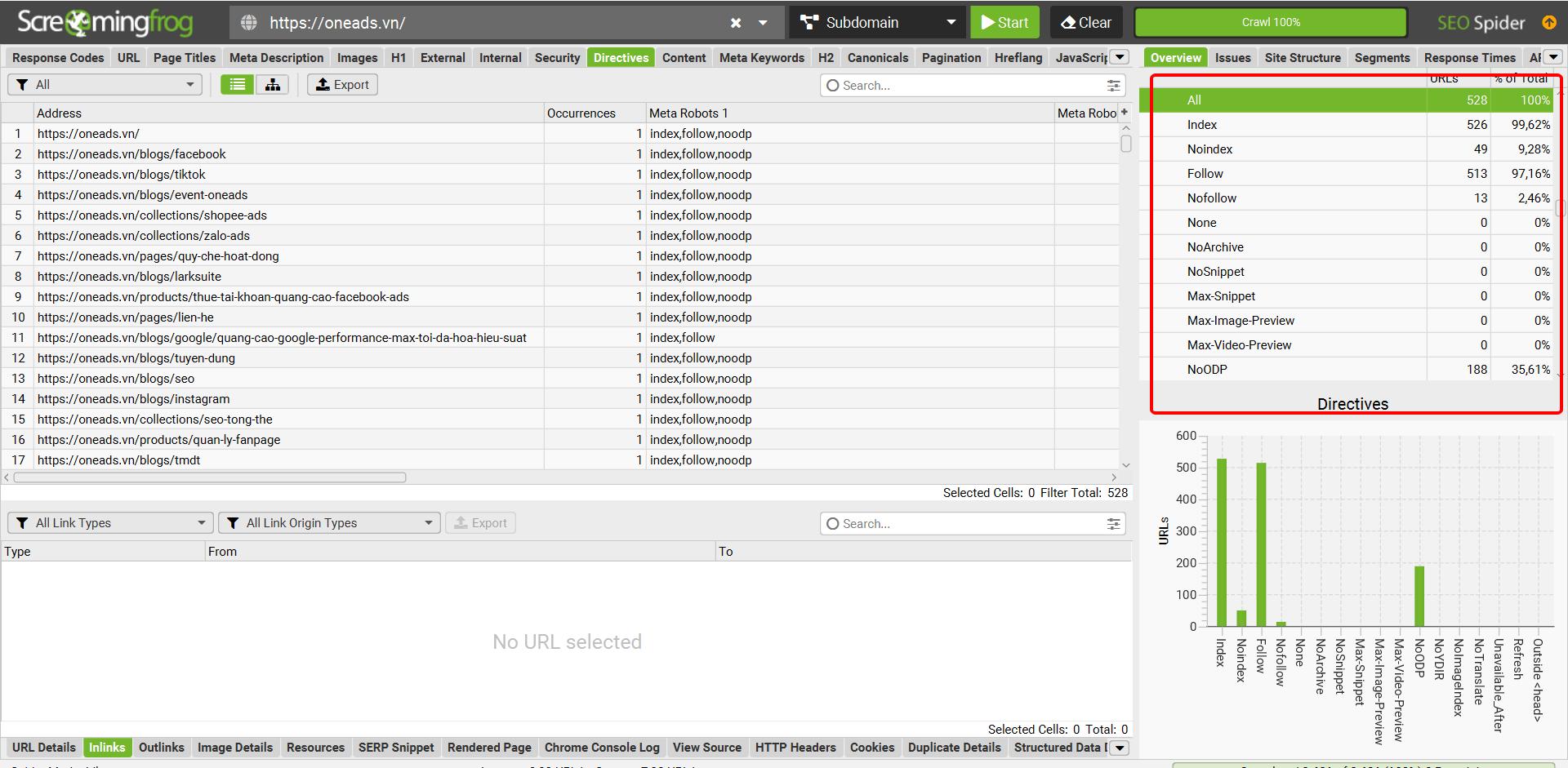Select the https://oneads.vn/collections/zalo-ads row
The height and width of the screenshot is (768, 1568).
point(560,235)
